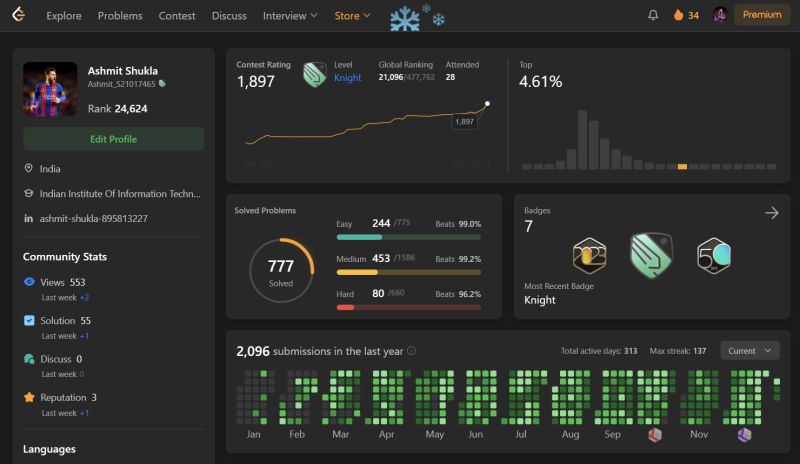Screen dimensions: 800x464
Task: Open the Explore page
Action: 64,16
